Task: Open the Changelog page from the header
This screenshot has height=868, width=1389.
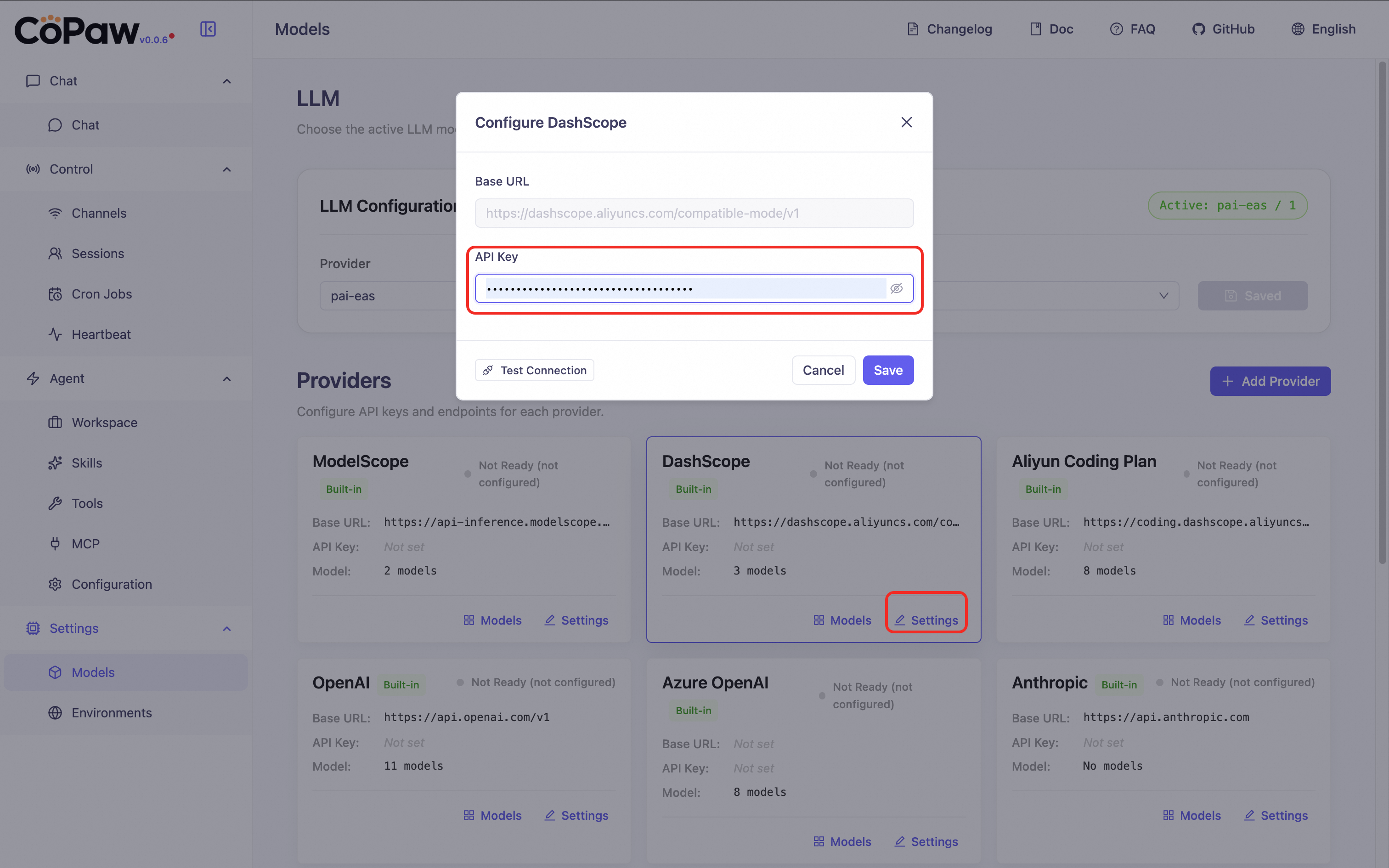Action: (x=949, y=28)
